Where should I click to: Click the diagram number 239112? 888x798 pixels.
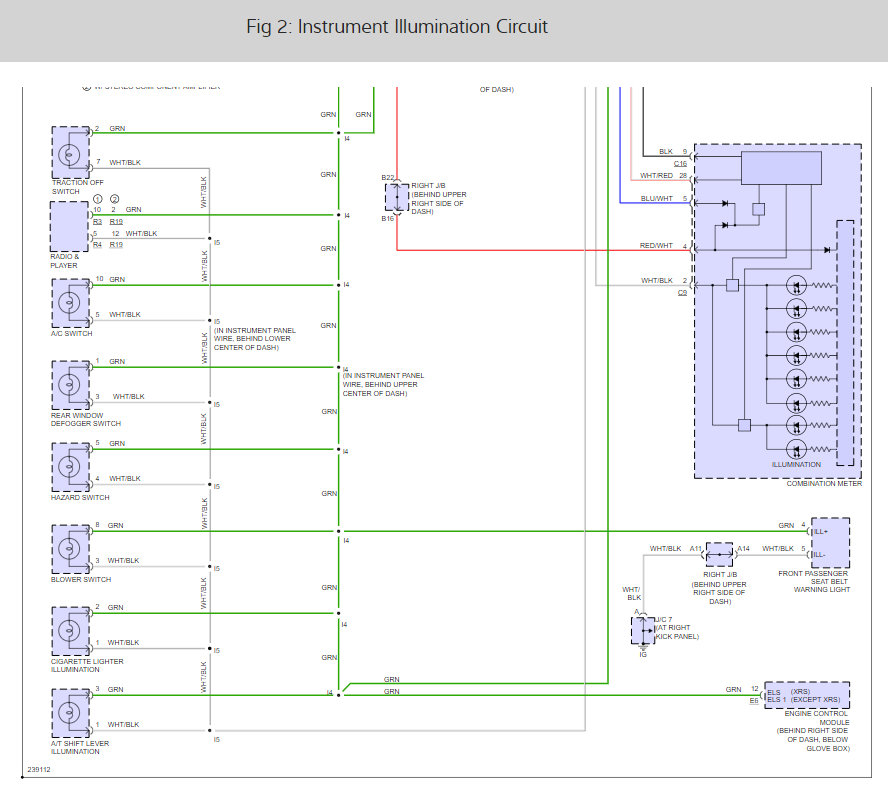39,769
